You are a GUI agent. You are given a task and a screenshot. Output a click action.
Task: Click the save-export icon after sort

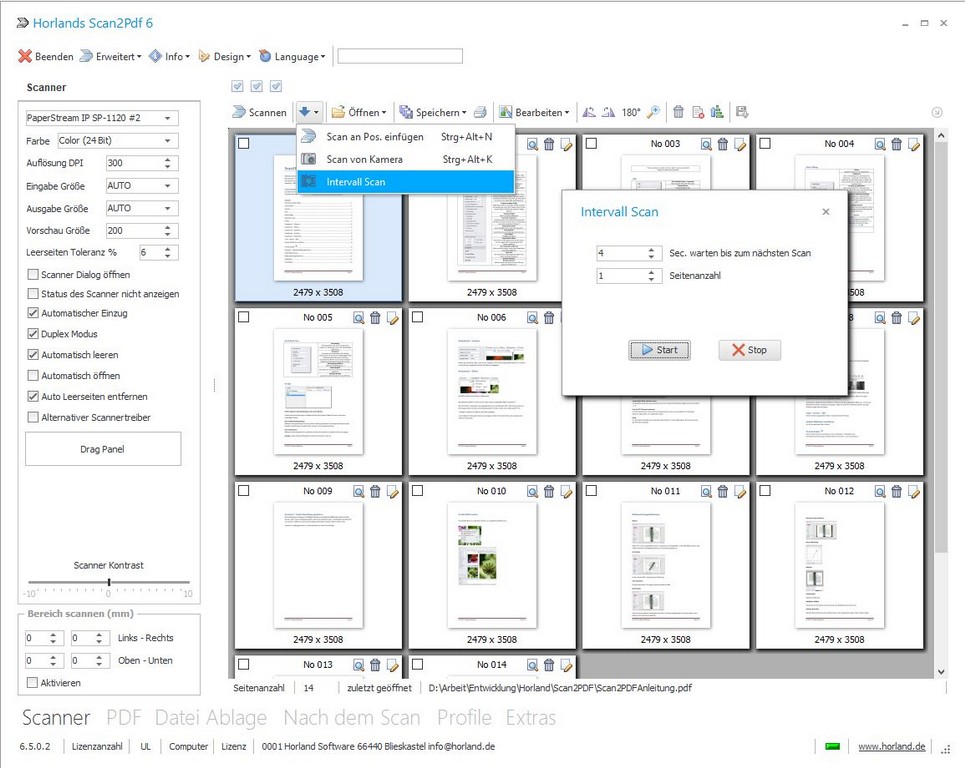tap(742, 112)
